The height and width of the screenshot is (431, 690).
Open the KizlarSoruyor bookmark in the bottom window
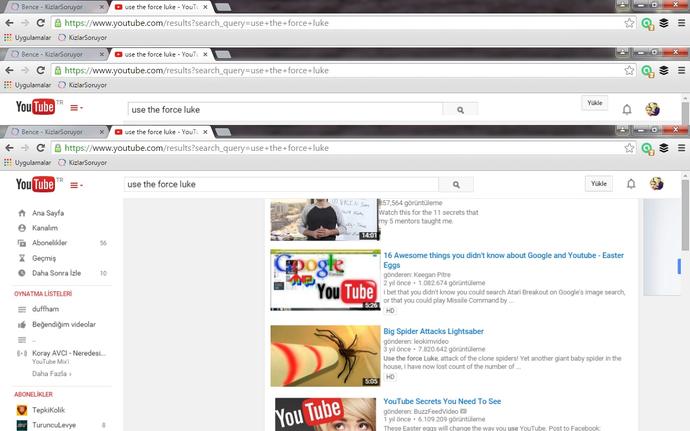pos(82,162)
